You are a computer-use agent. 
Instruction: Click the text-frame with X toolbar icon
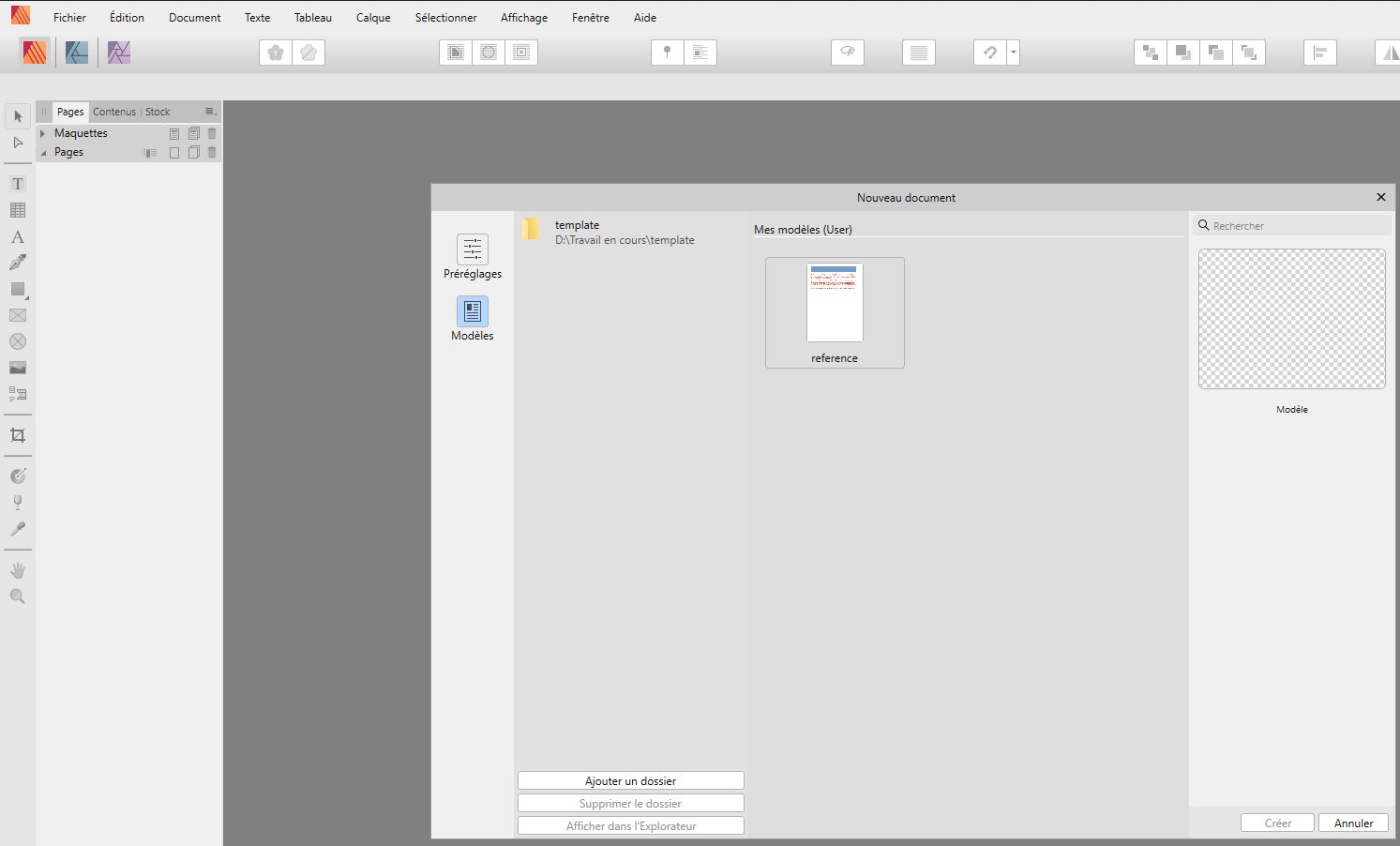(x=521, y=53)
